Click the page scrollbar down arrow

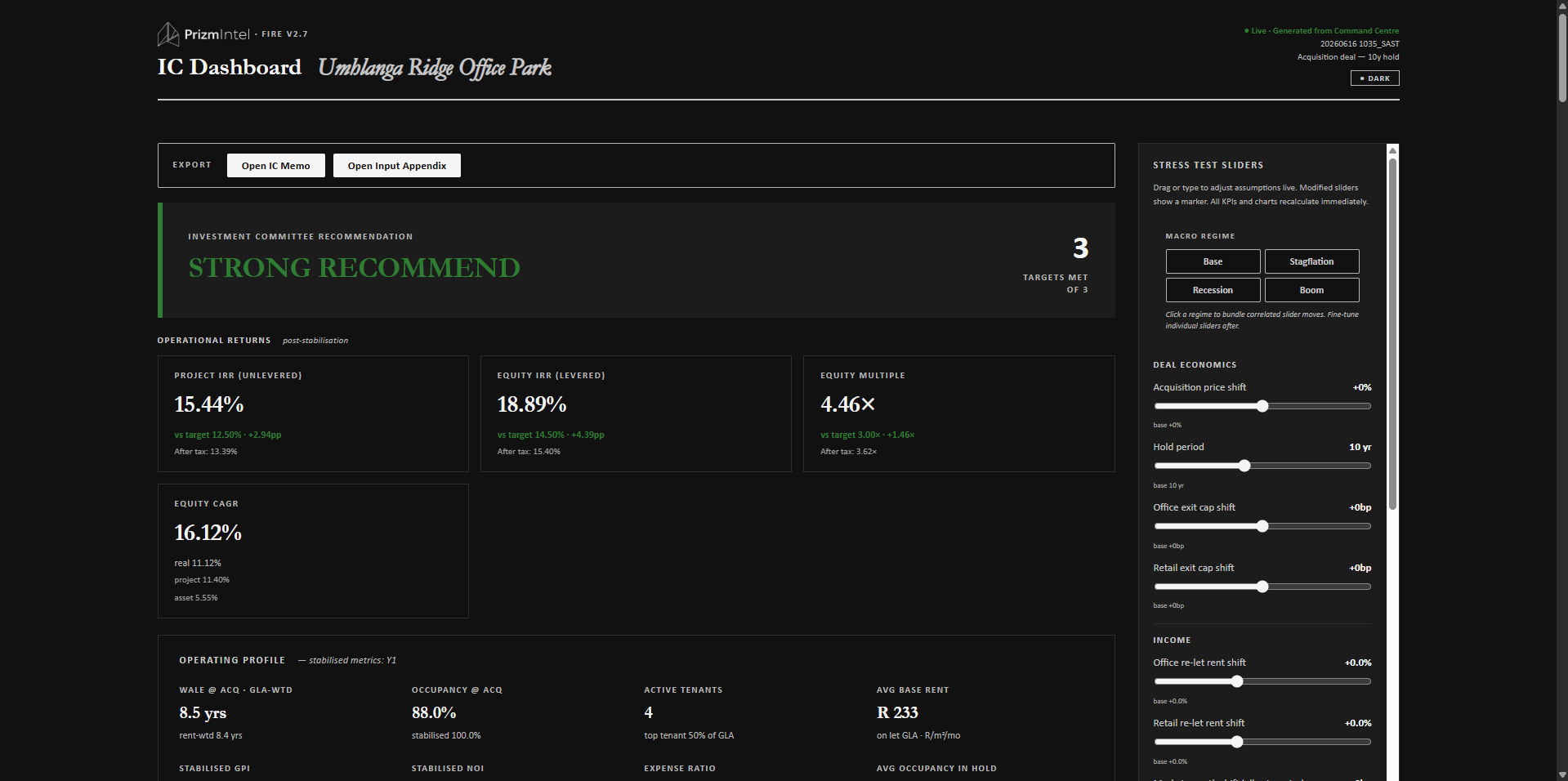point(1562,774)
